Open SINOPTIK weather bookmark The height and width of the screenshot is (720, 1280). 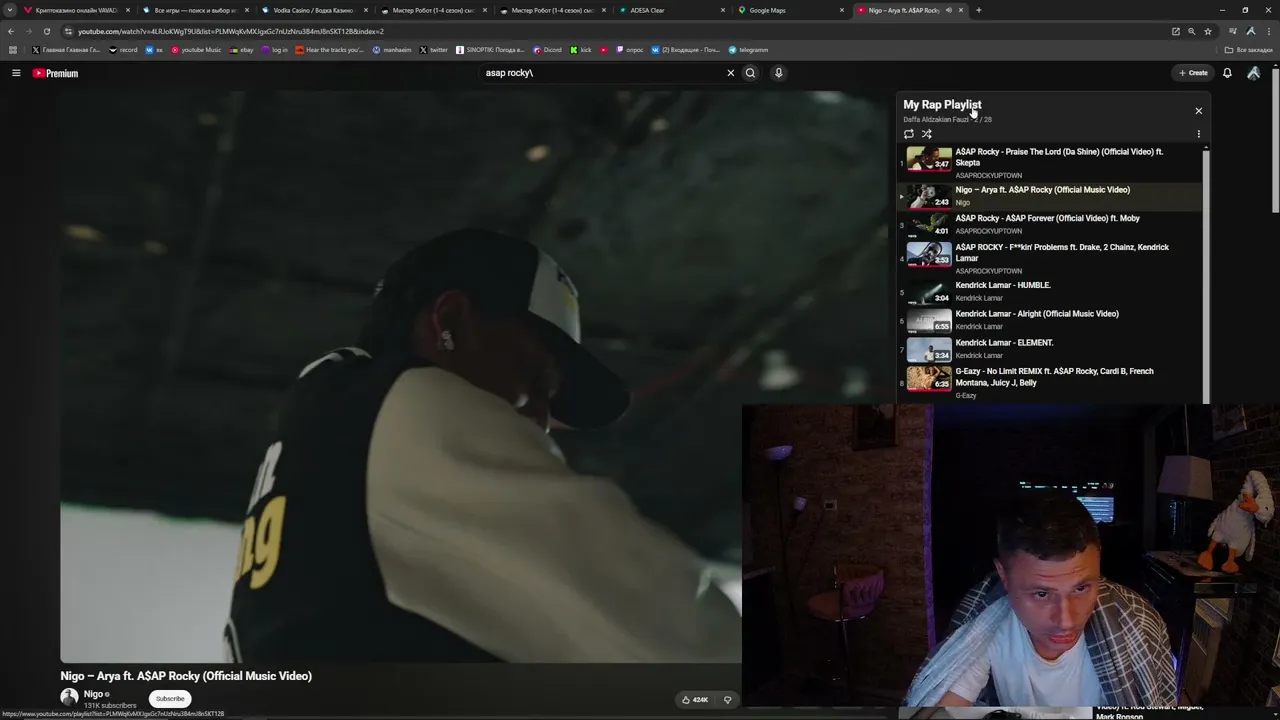pyautogui.click(x=490, y=50)
